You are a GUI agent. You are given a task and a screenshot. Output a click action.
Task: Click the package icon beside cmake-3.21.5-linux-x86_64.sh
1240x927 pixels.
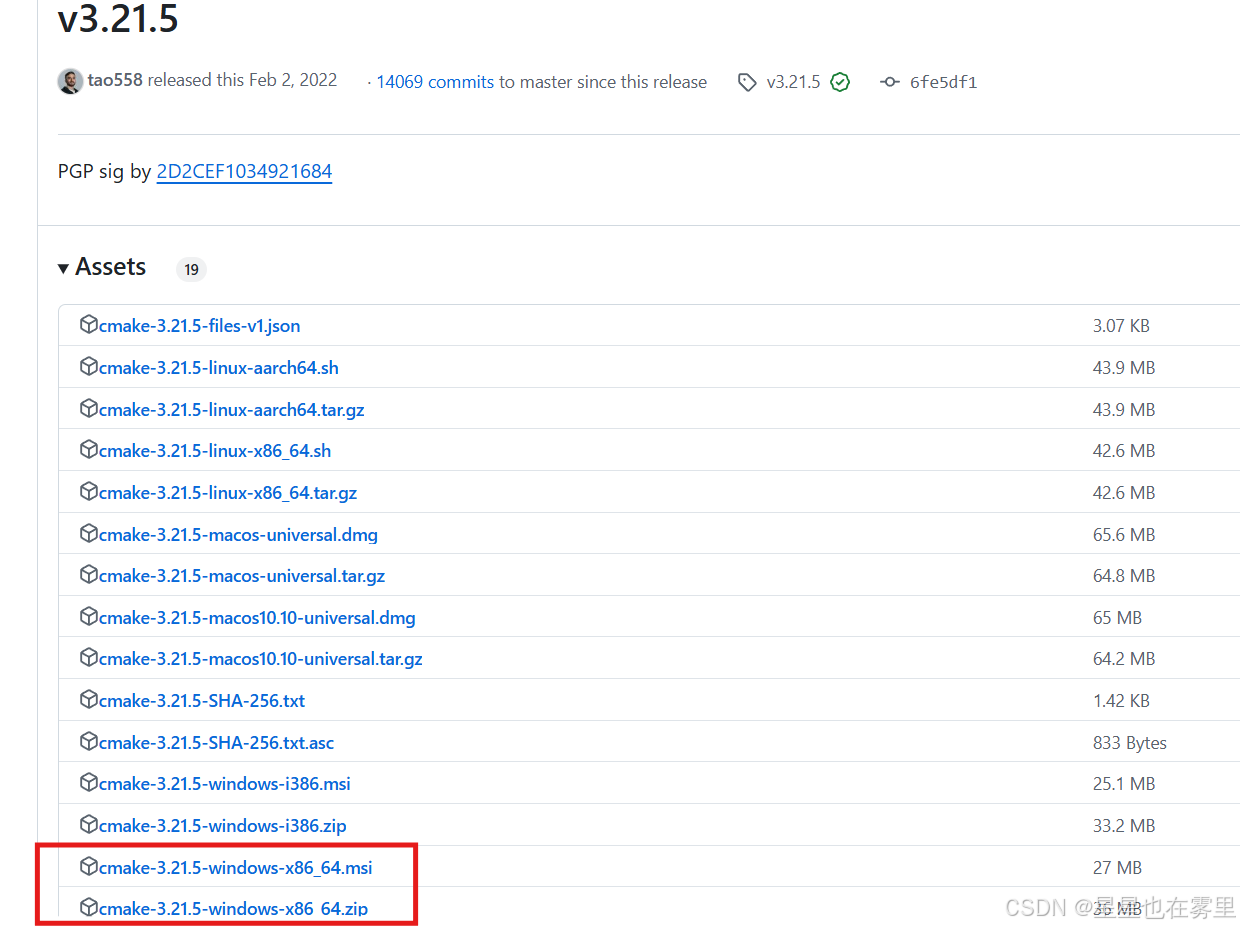coord(89,450)
